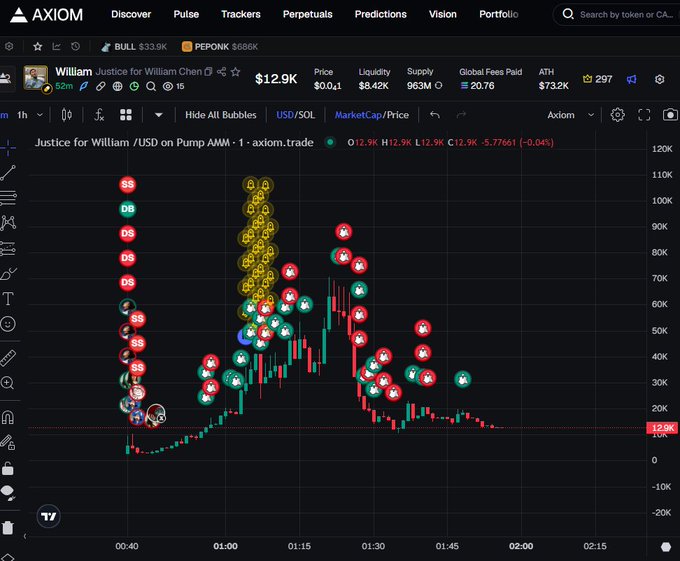Toggle magnet mode on chart

(x=8, y=417)
